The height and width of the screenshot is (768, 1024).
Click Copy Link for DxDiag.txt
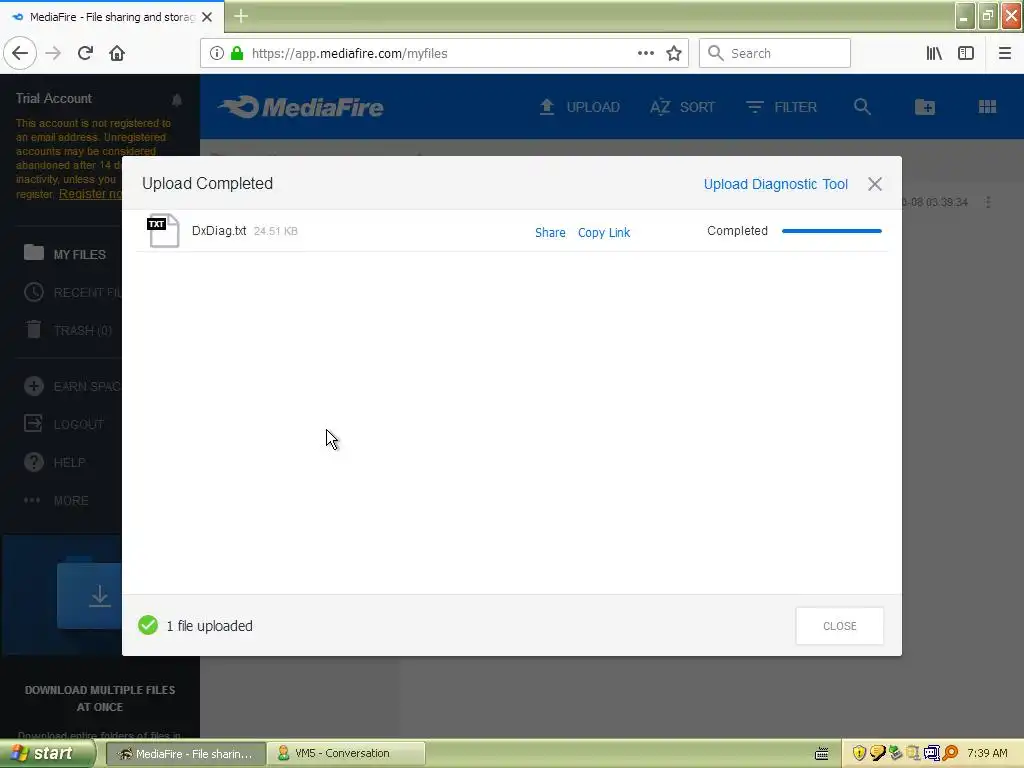coord(603,232)
